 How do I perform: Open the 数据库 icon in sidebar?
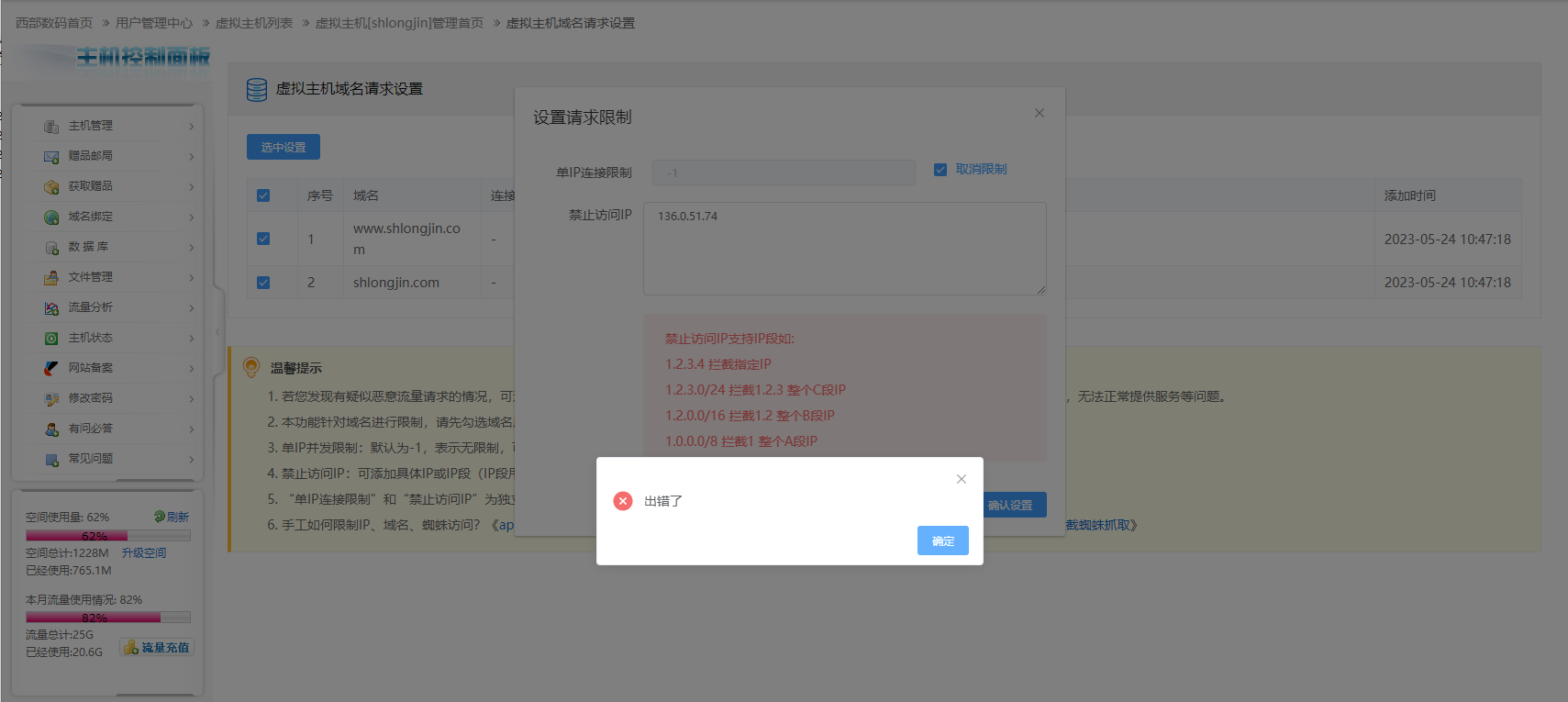click(51, 248)
